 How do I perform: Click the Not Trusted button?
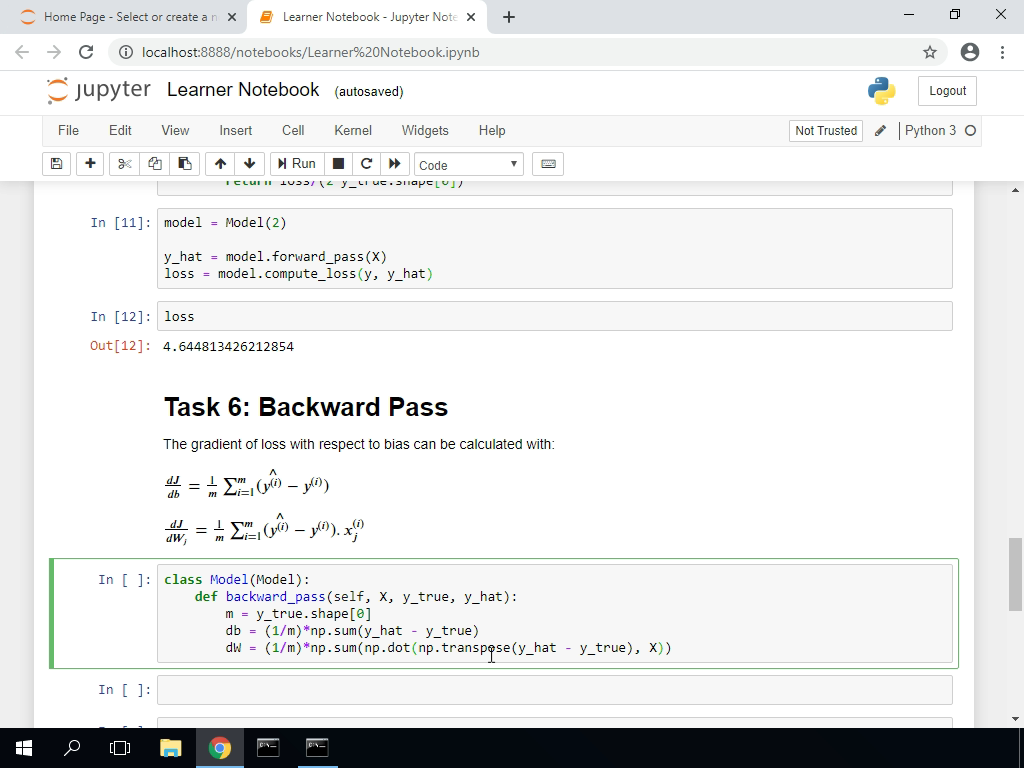pos(826,131)
